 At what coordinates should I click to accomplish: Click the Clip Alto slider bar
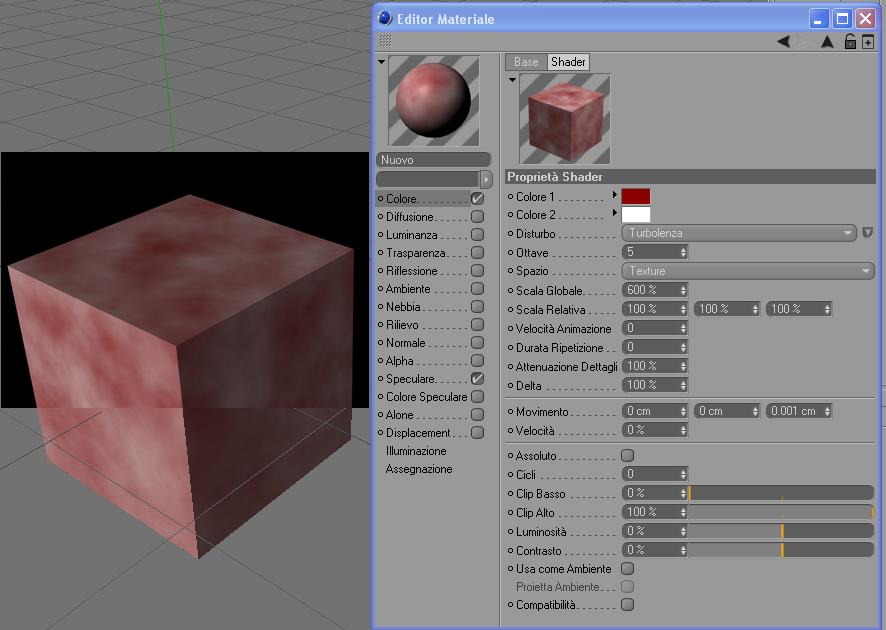click(781, 512)
